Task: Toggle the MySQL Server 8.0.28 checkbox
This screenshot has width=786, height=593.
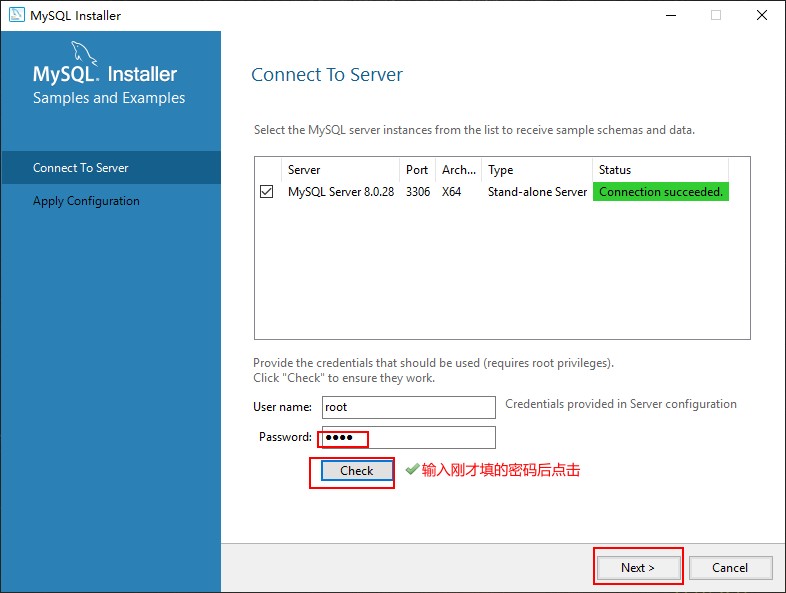Action: click(267, 191)
